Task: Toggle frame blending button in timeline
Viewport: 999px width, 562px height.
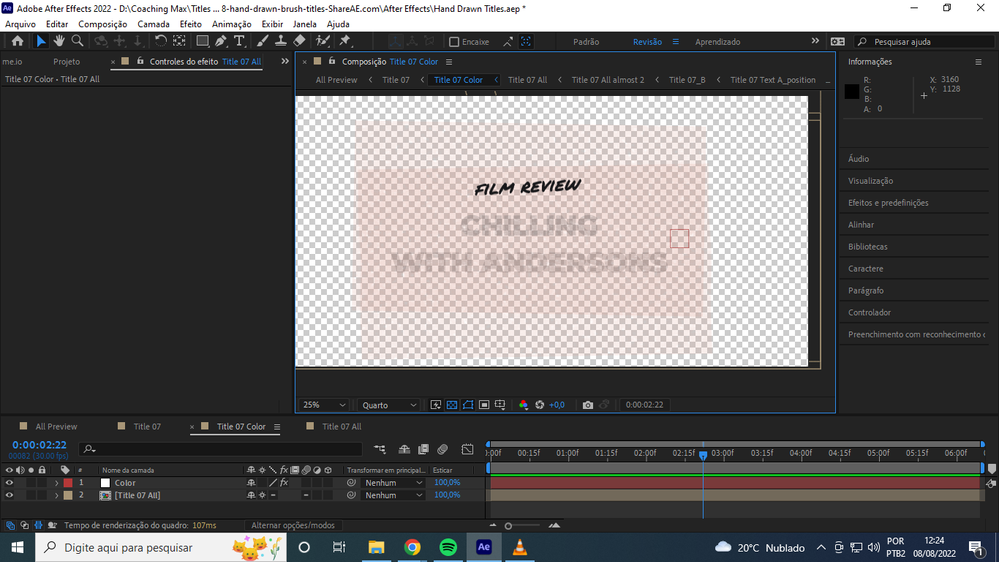Action: pyautogui.click(x=423, y=449)
